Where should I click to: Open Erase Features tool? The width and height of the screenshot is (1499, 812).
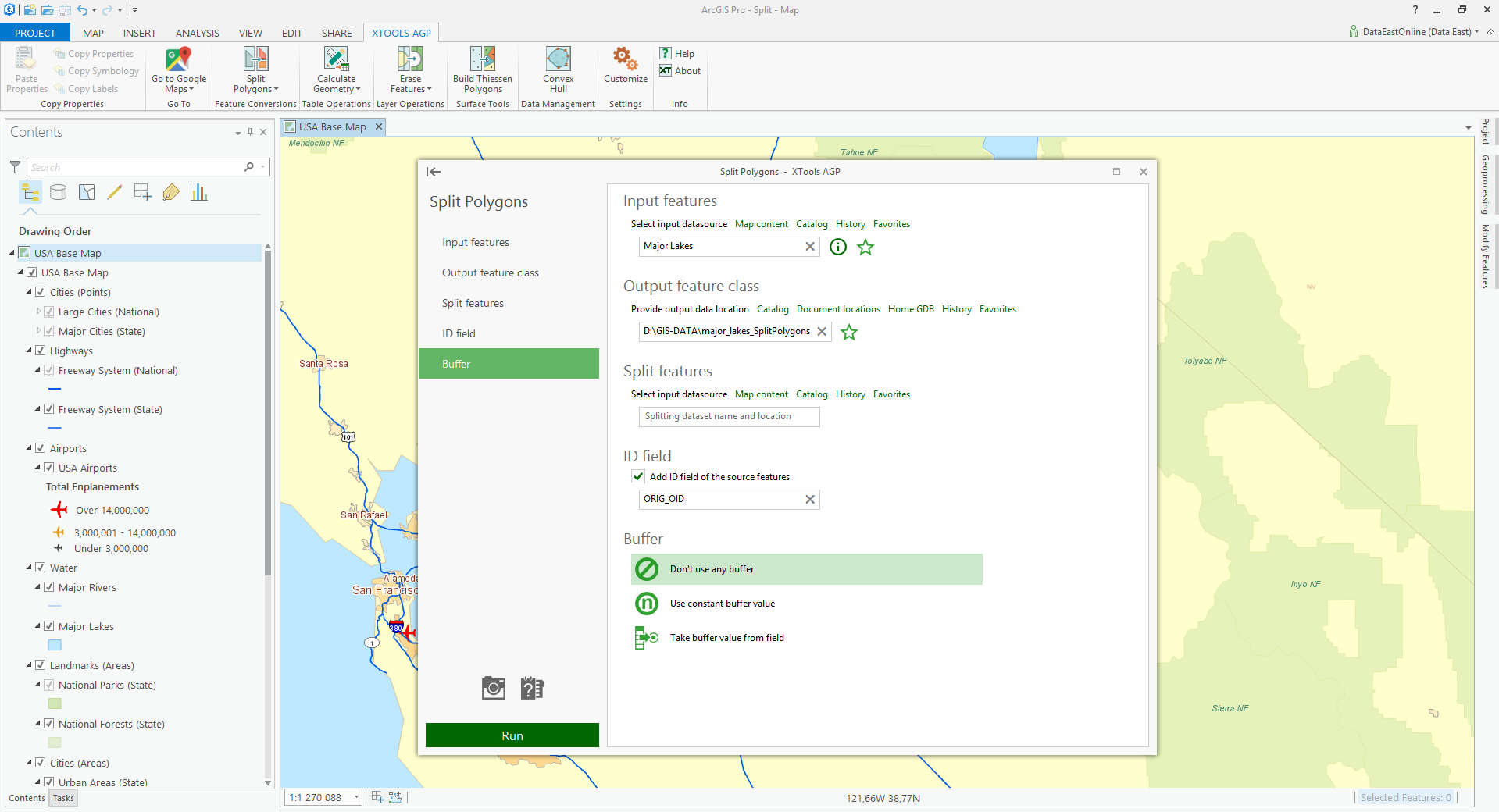click(410, 70)
